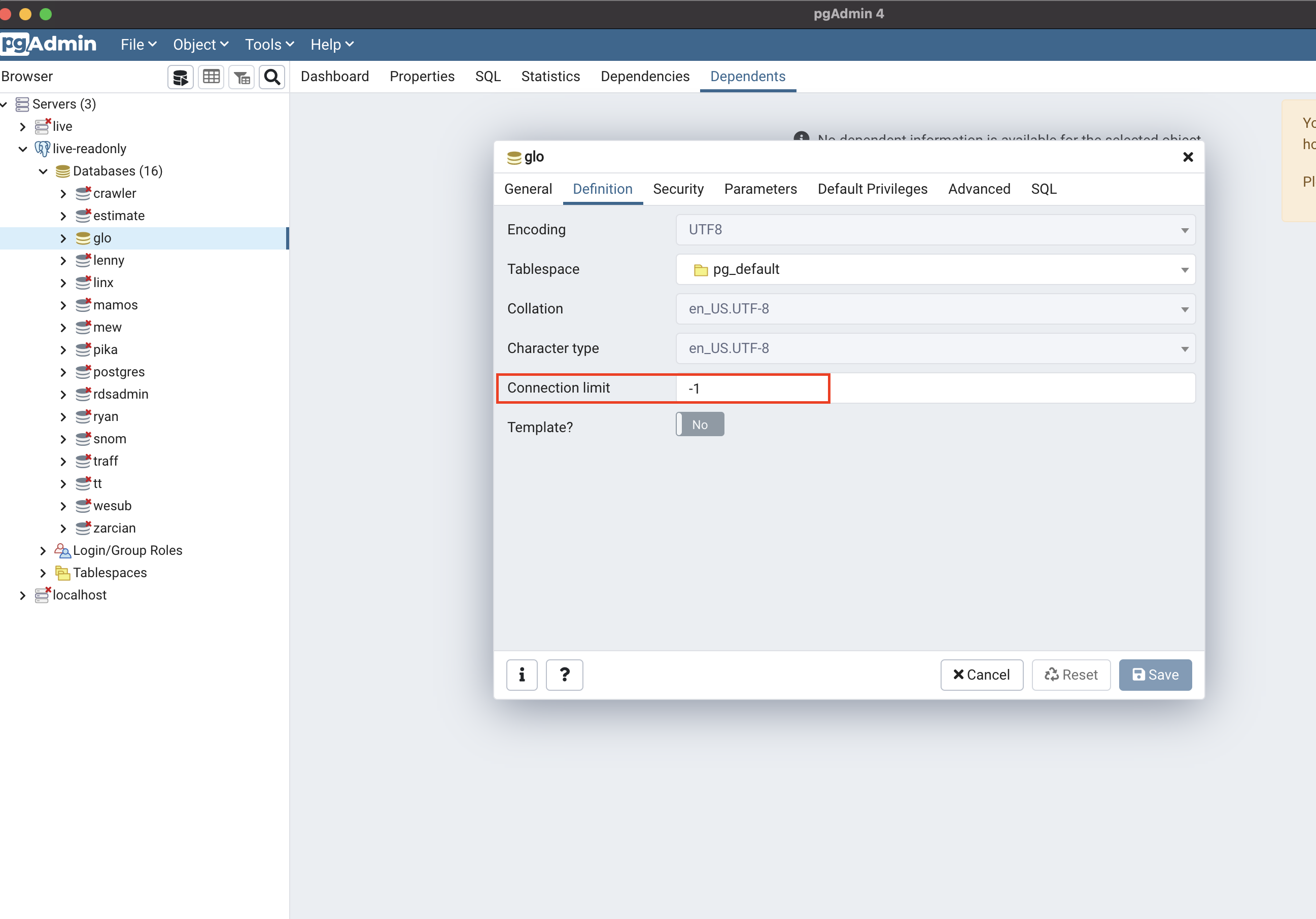Toggle the Template? switch

pos(700,425)
